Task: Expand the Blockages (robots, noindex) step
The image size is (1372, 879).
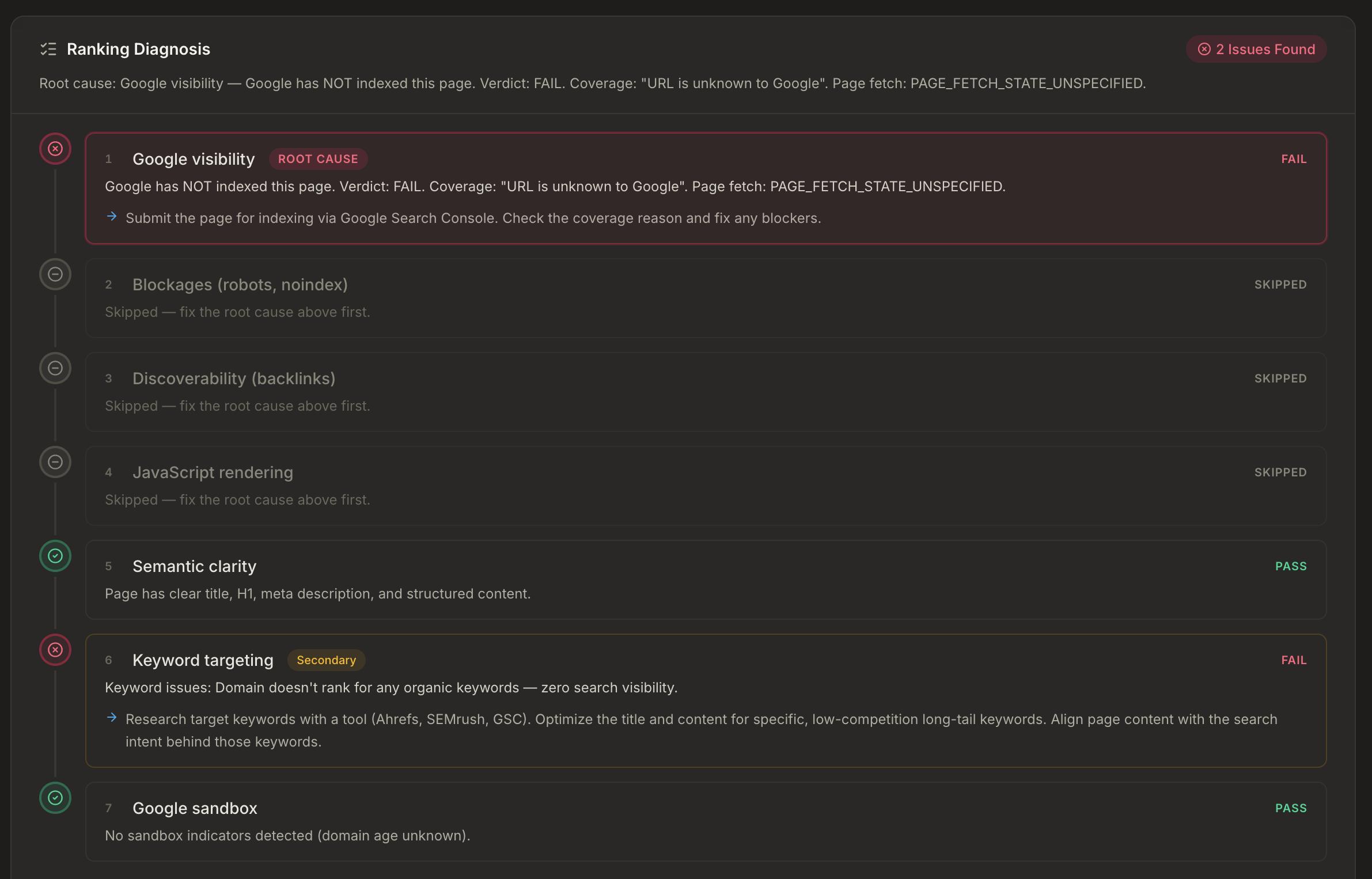Action: pos(240,285)
